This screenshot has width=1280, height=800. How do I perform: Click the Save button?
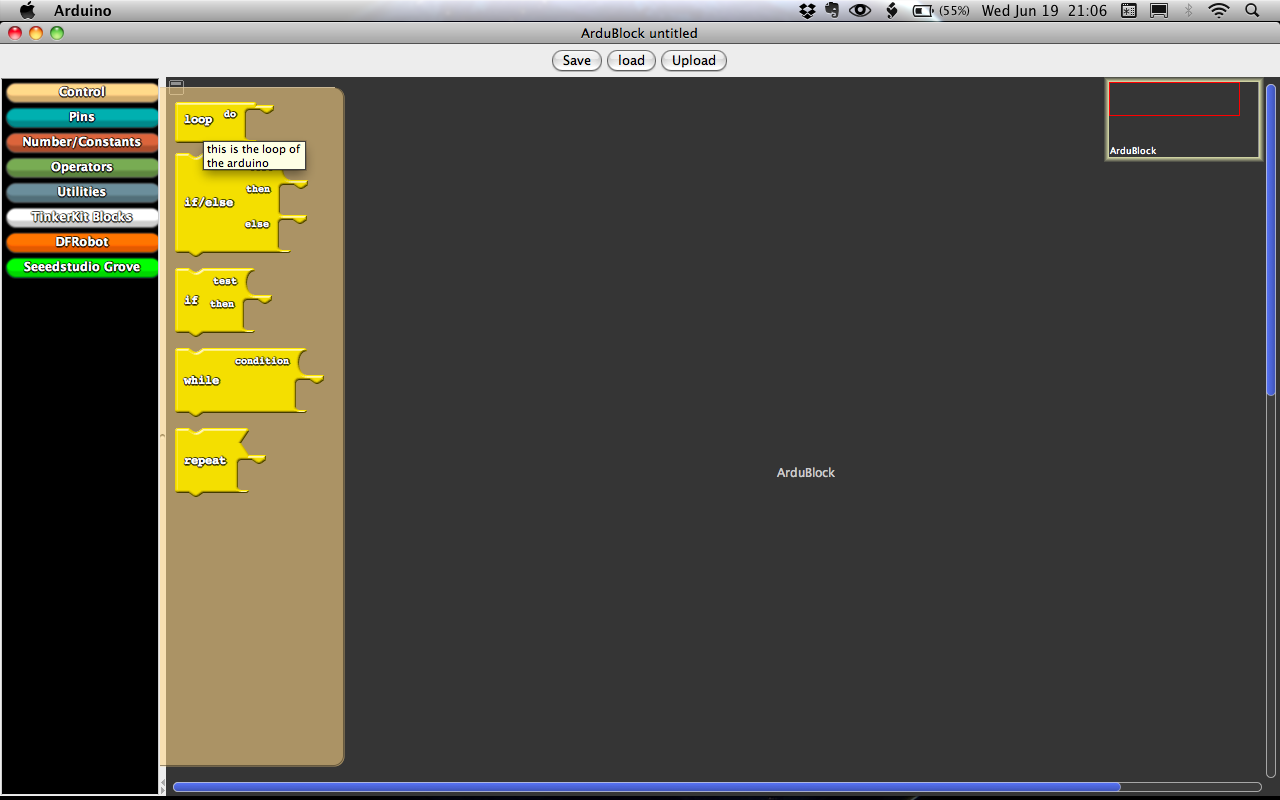[x=577, y=60]
